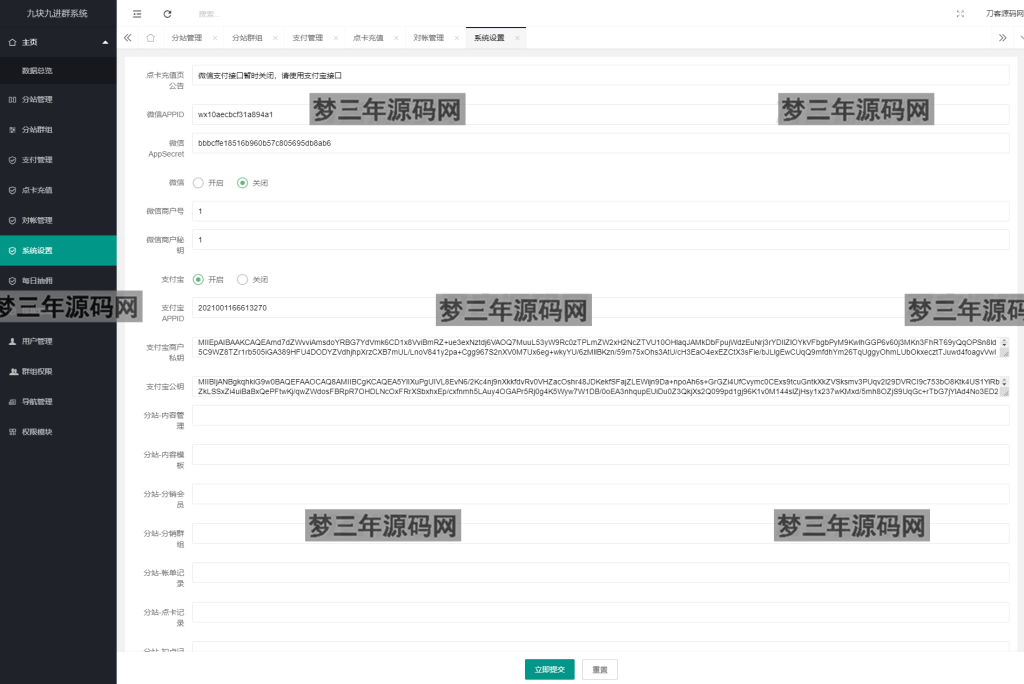The height and width of the screenshot is (684, 1024).
Task: Open 支付管理 in the sidebar
Action: (58, 160)
